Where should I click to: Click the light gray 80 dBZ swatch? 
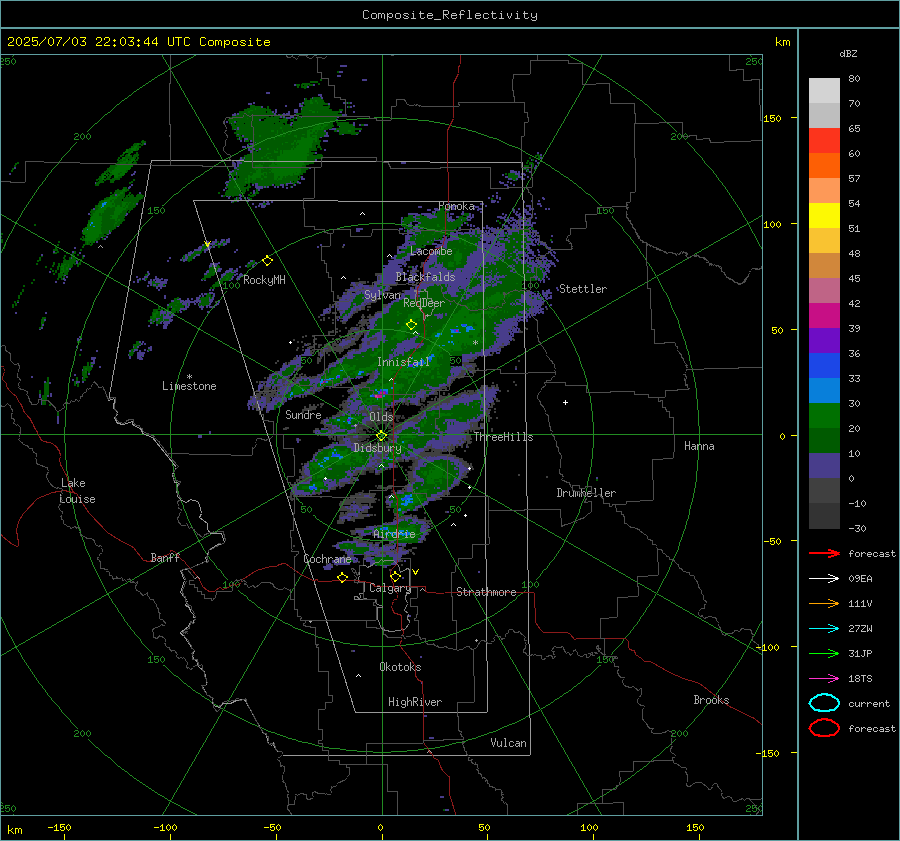pos(824,90)
